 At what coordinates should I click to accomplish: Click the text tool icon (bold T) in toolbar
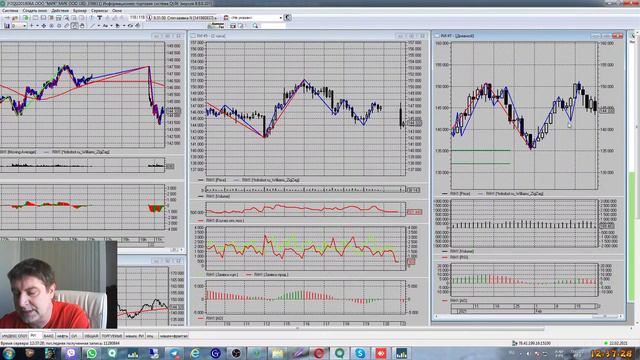pyautogui.click(x=100, y=18)
